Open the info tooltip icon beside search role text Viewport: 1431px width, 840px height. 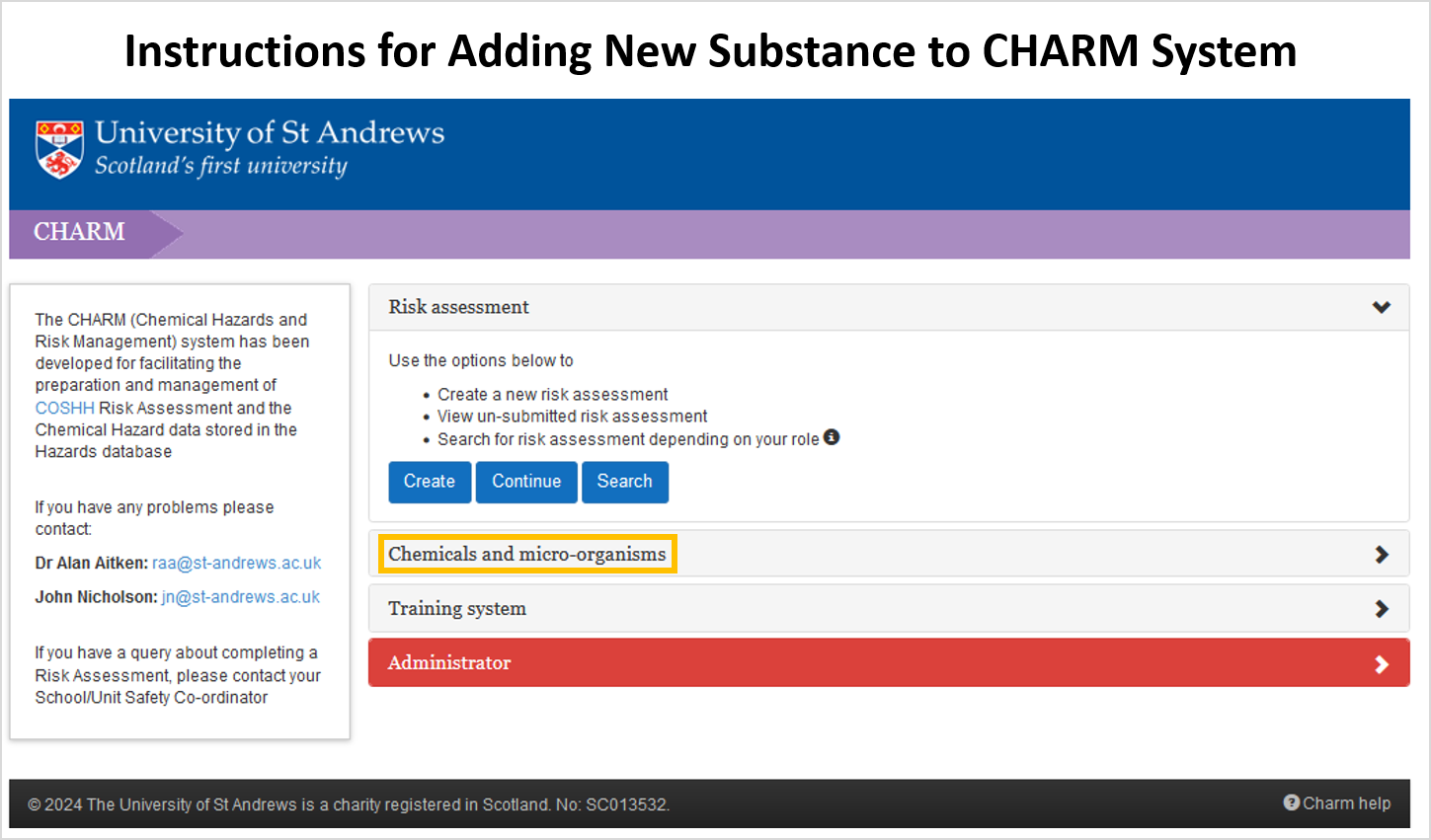tap(831, 437)
